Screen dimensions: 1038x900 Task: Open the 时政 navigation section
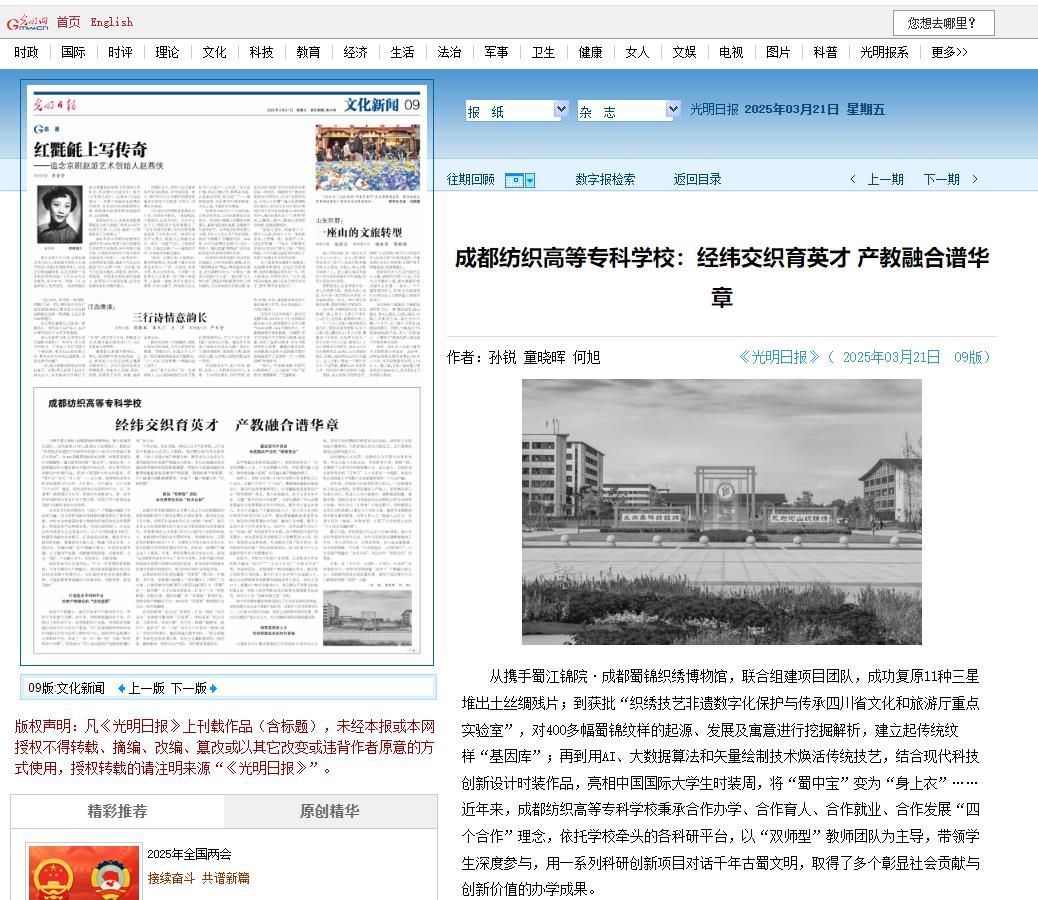click(27, 52)
